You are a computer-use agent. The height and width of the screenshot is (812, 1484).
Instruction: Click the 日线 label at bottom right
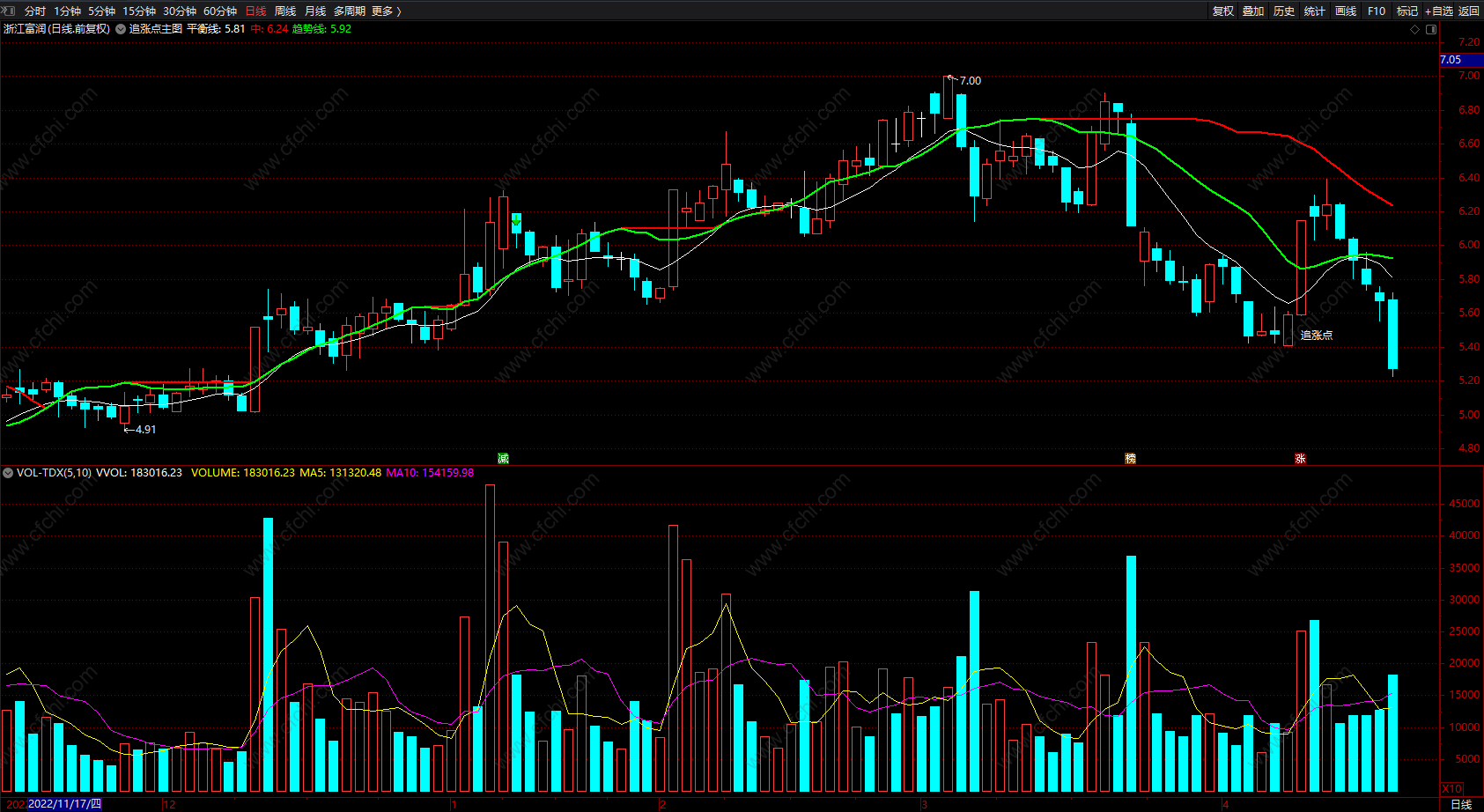1461,804
